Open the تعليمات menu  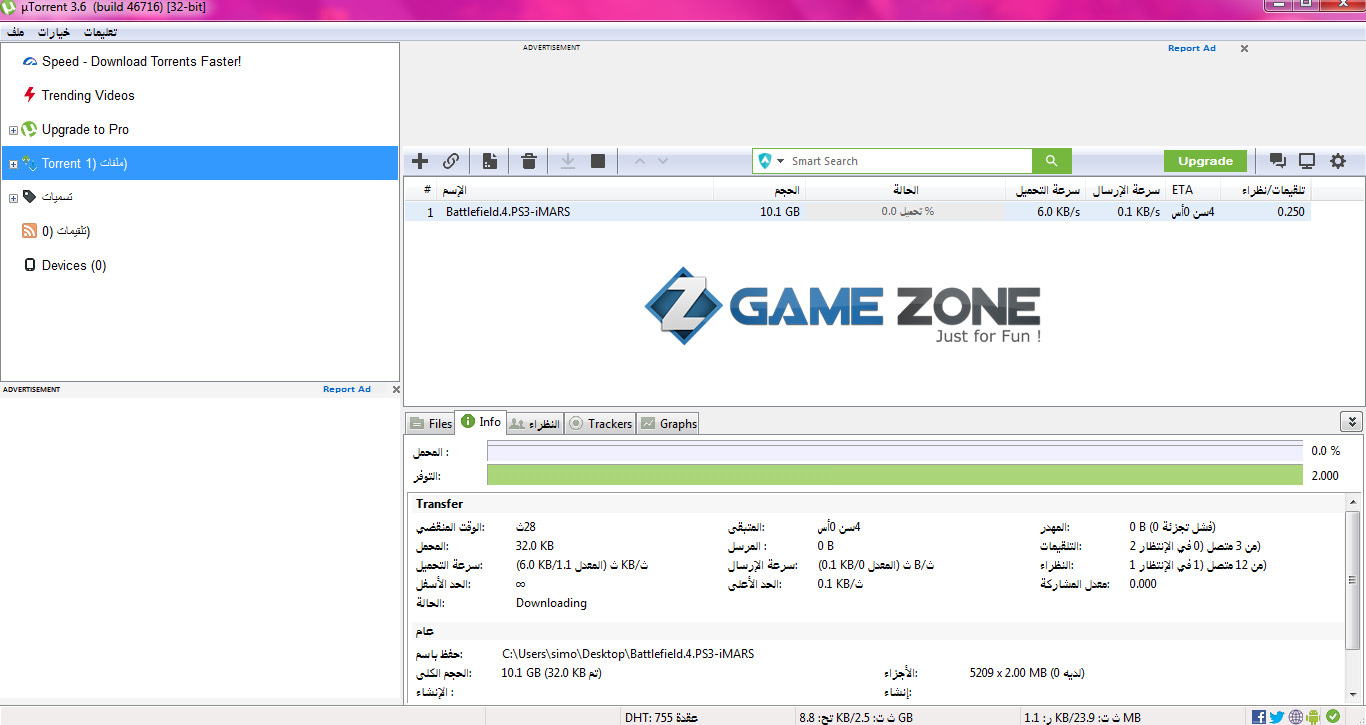point(100,32)
